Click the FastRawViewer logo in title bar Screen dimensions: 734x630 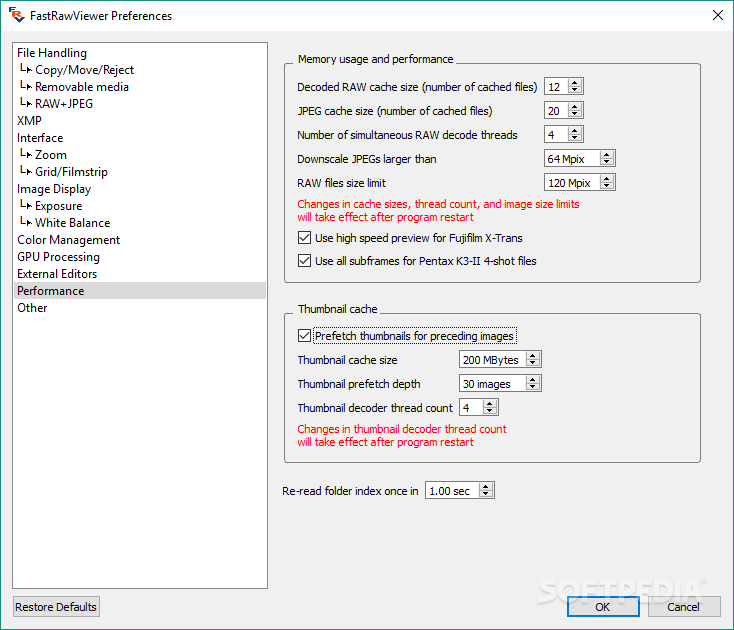tap(16, 15)
